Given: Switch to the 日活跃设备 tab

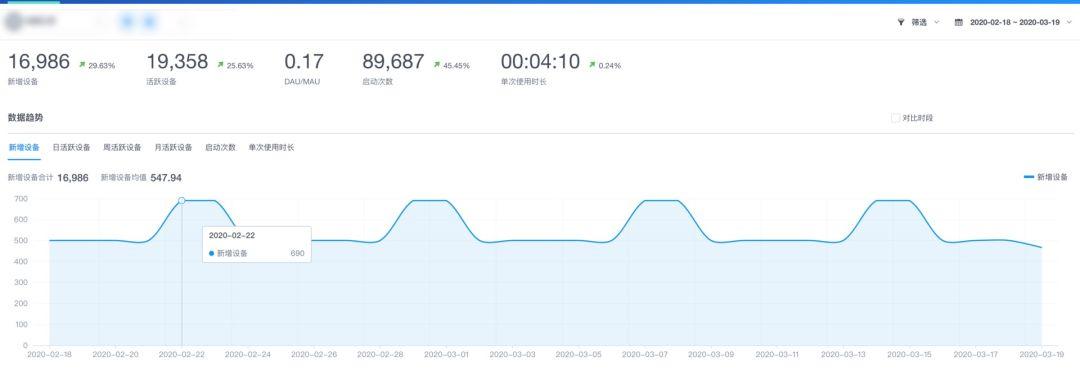Looking at the screenshot, I should point(72,147).
